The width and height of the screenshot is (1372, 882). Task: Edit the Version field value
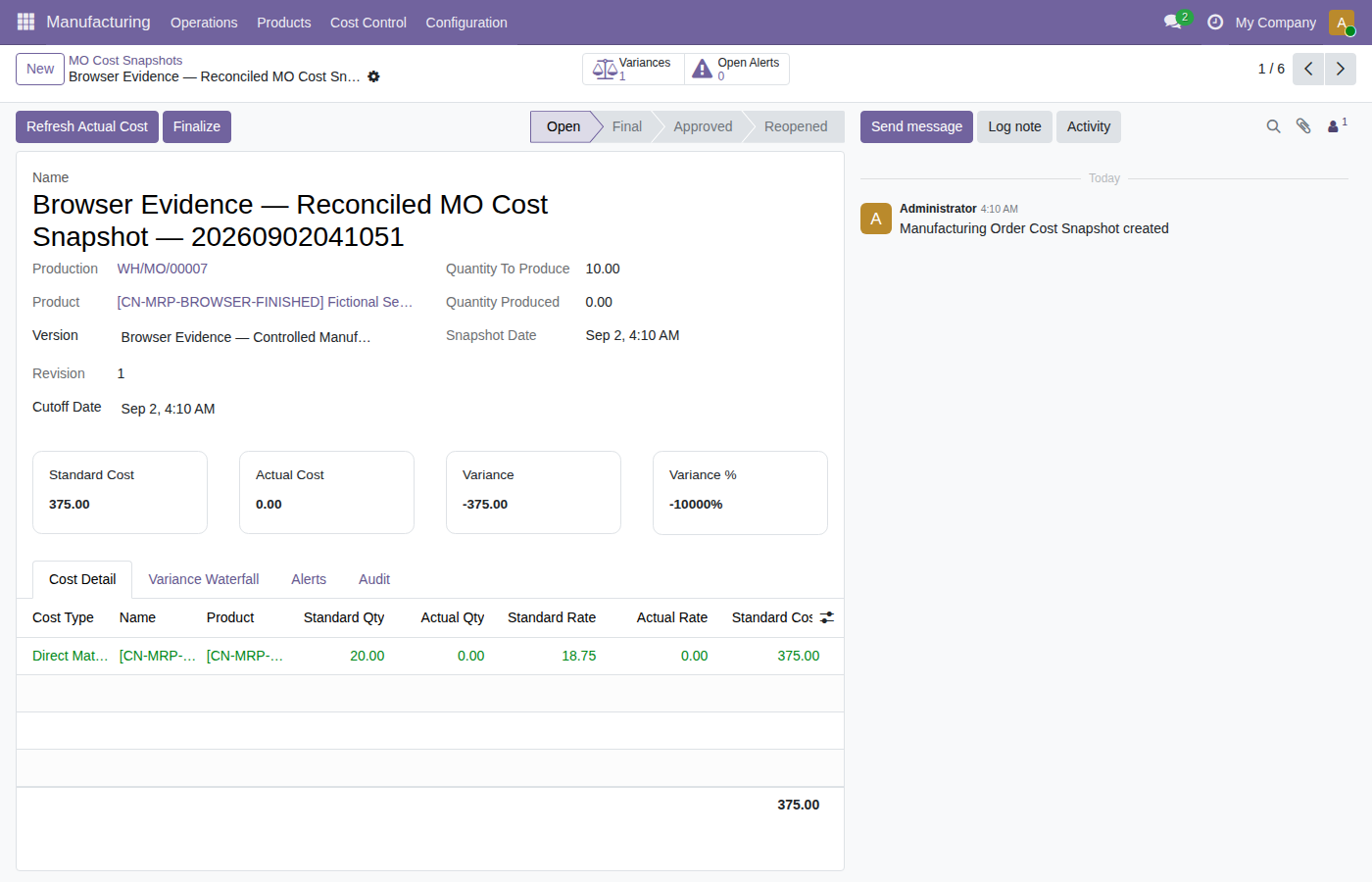click(267, 337)
